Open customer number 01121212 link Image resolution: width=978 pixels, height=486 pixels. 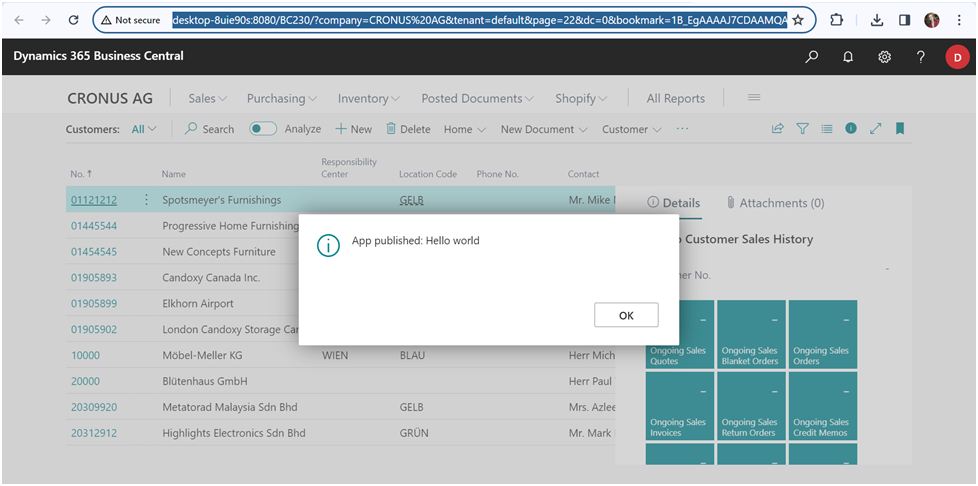pos(93,200)
